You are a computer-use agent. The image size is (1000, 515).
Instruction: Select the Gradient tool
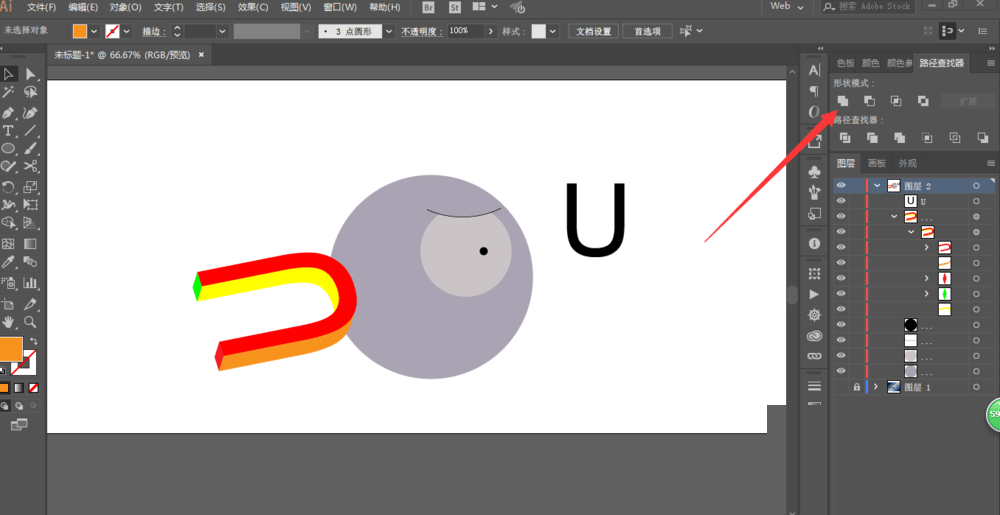tap(30, 243)
